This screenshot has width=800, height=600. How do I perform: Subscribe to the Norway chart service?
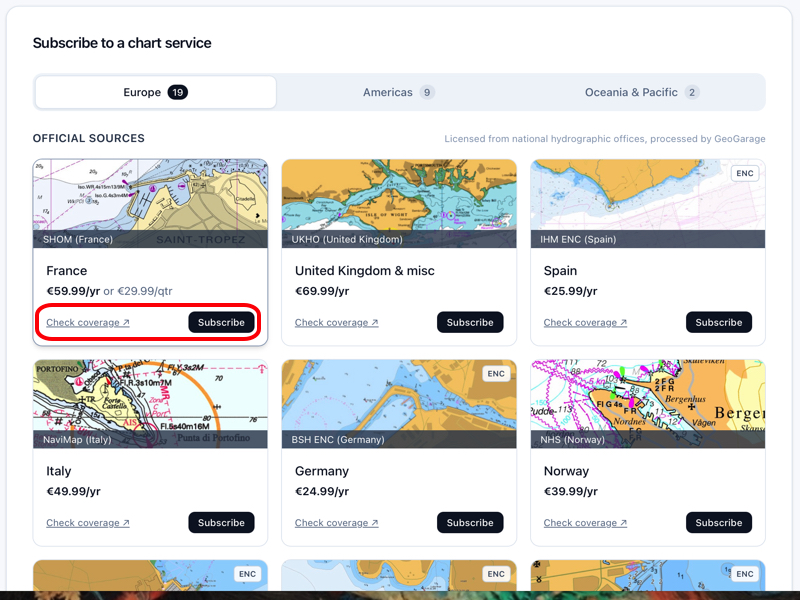[x=718, y=522]
